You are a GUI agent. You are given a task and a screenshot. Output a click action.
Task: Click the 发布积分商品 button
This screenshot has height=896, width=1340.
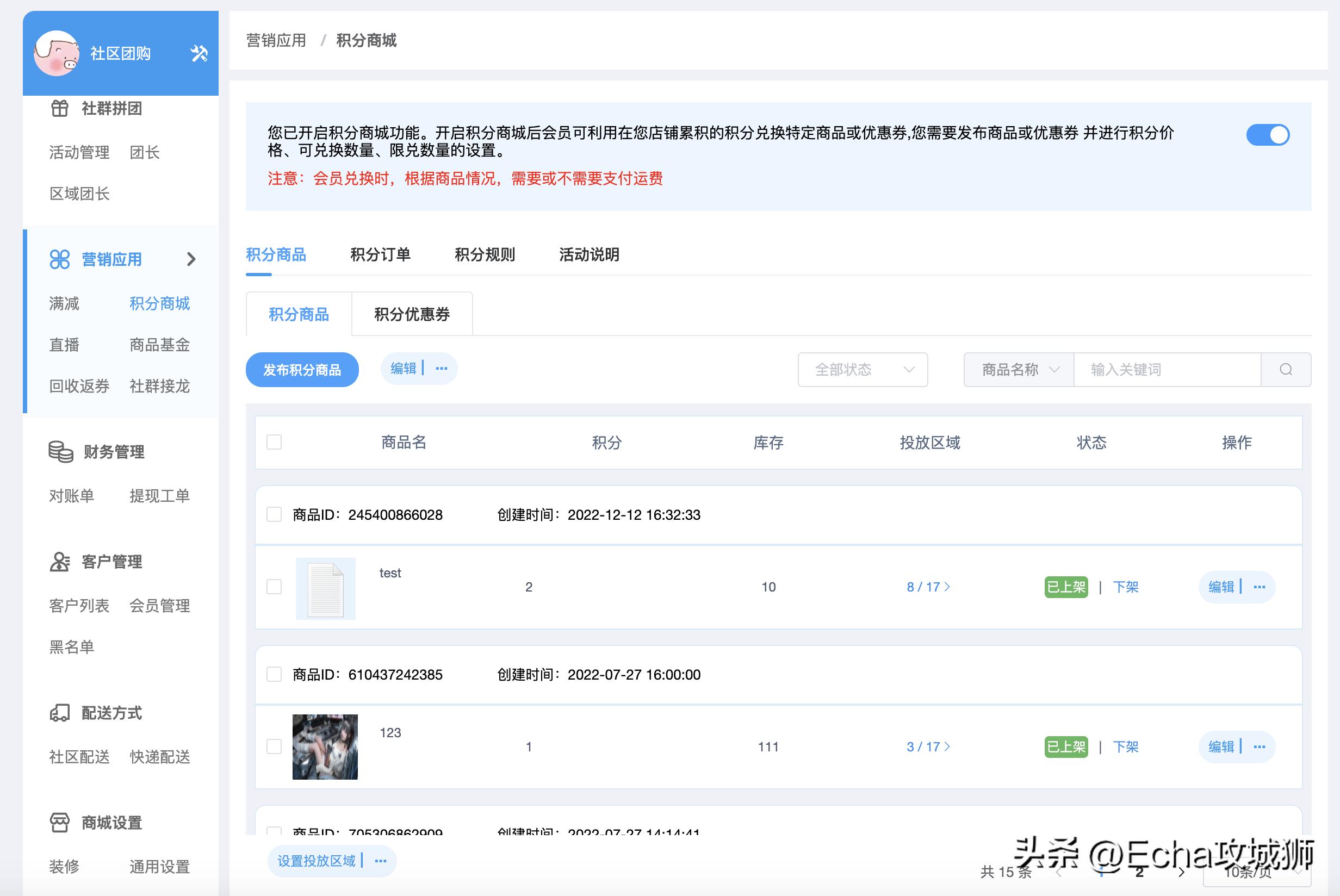point(302,370)
